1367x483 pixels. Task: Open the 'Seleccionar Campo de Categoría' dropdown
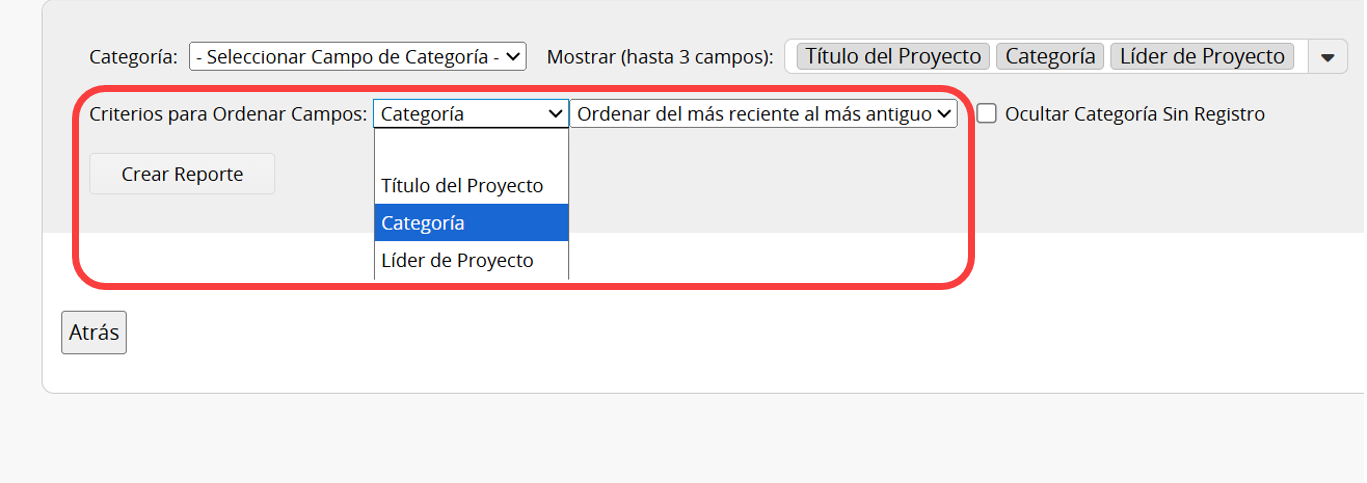(x=358, y=57)
